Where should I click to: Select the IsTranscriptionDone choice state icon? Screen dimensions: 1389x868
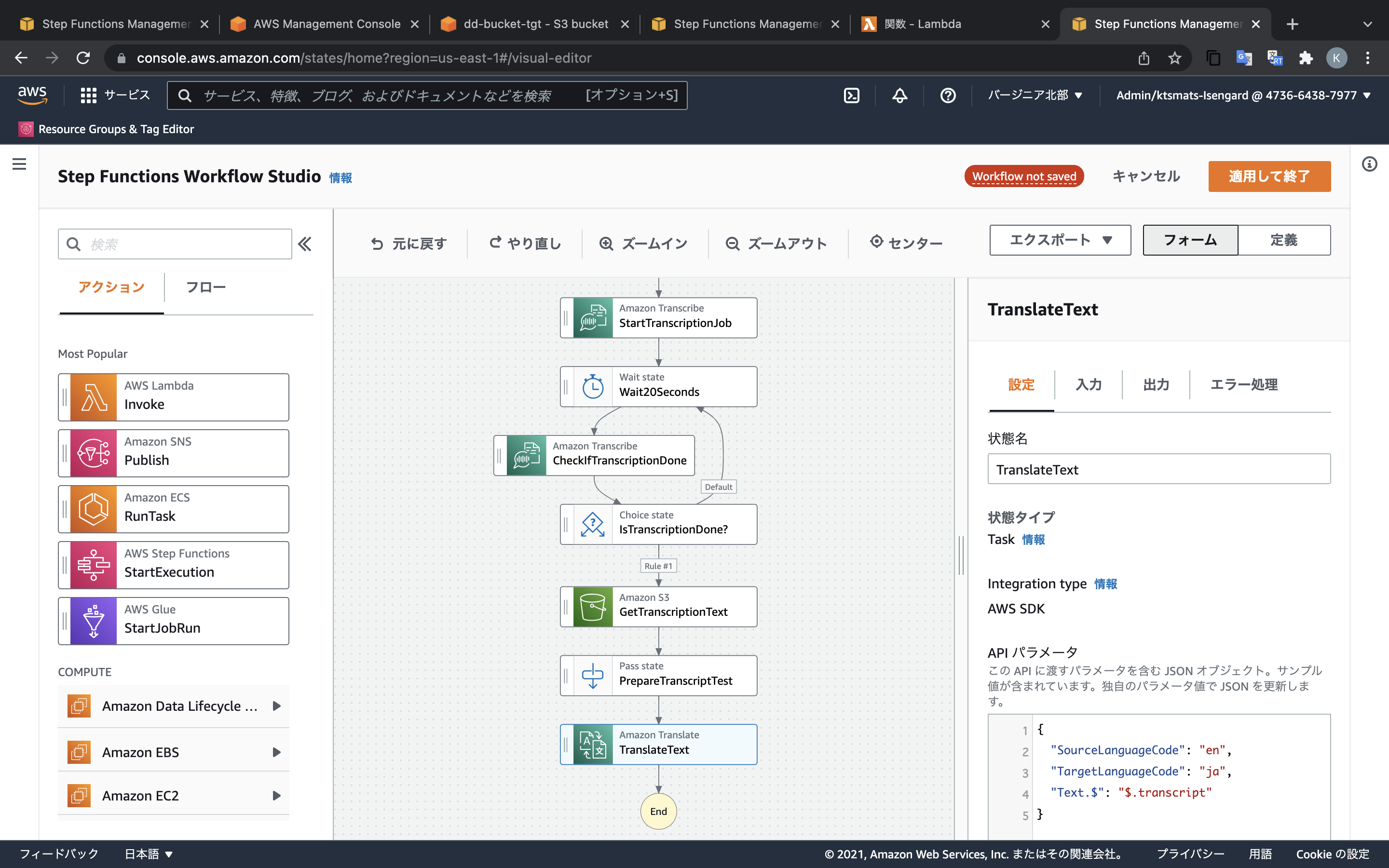[x=592, y=524]
